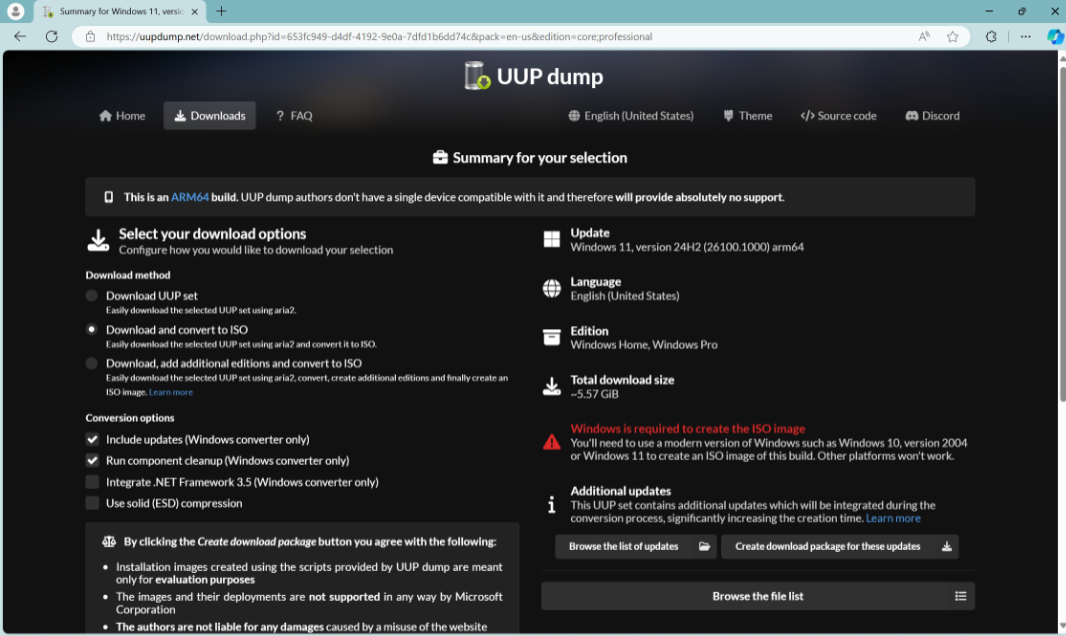Open browser Settings and more ellipsis
The width and height of the screenshot is (1066, 636).
(x=1025, y=37)
